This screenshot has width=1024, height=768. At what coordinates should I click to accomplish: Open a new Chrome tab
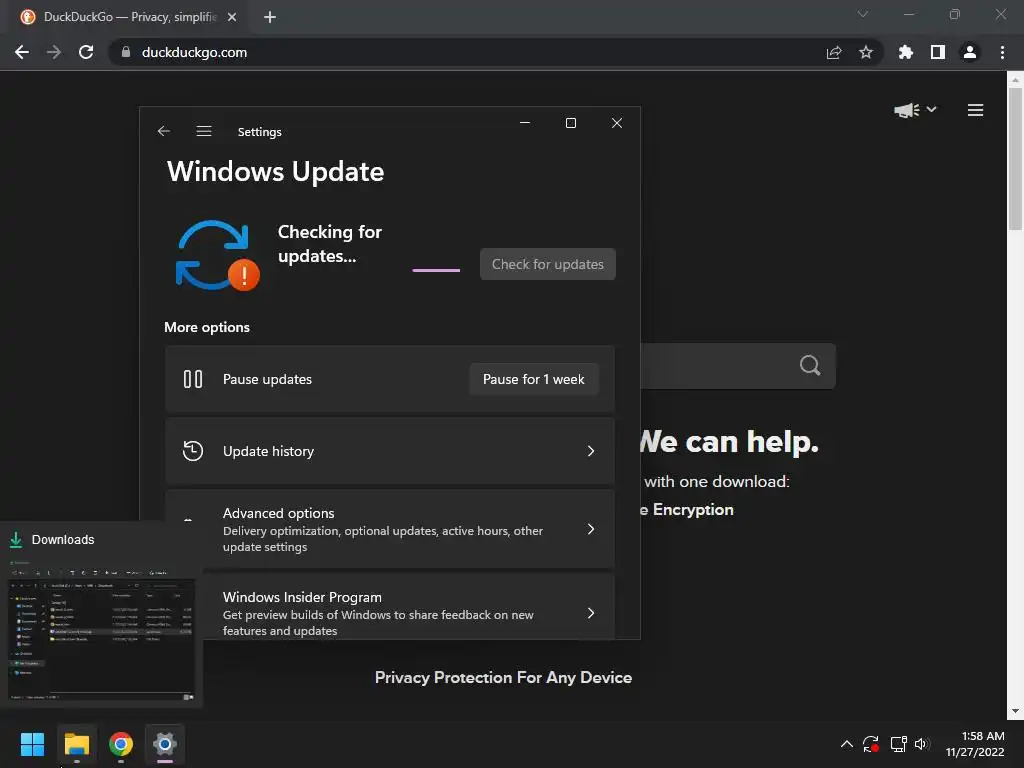tap(270, 17)
